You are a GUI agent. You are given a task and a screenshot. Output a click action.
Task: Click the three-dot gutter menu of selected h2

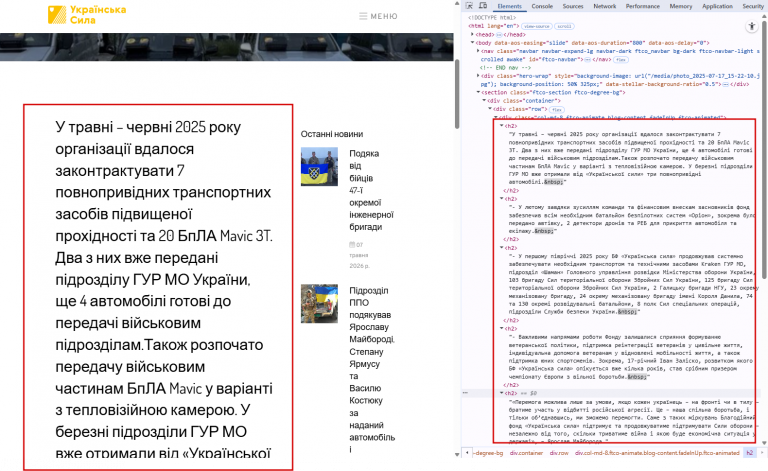tap(465, 393)
